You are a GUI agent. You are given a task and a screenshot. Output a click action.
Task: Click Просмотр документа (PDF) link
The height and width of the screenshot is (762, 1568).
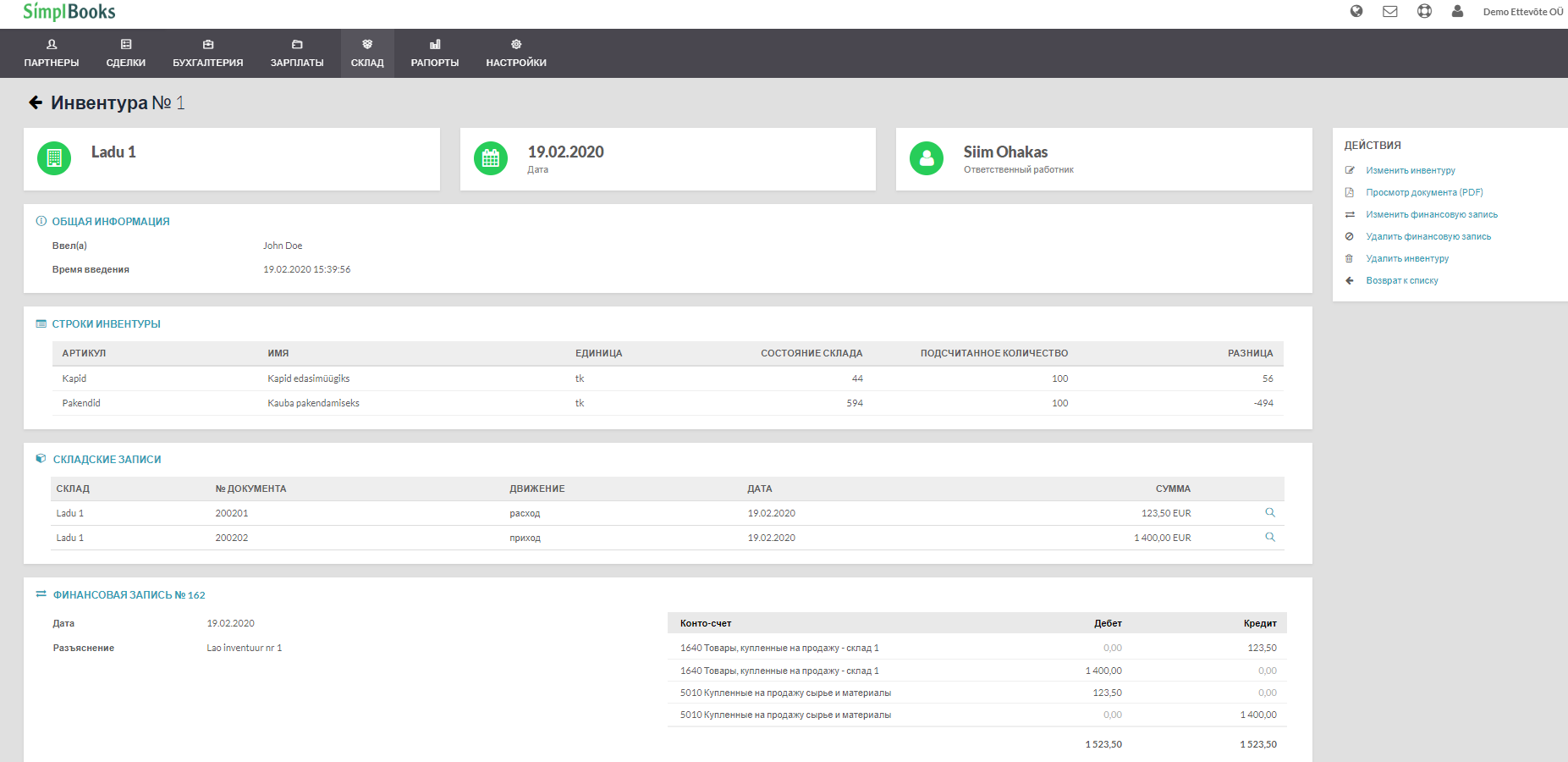(x=1424, y=192)
